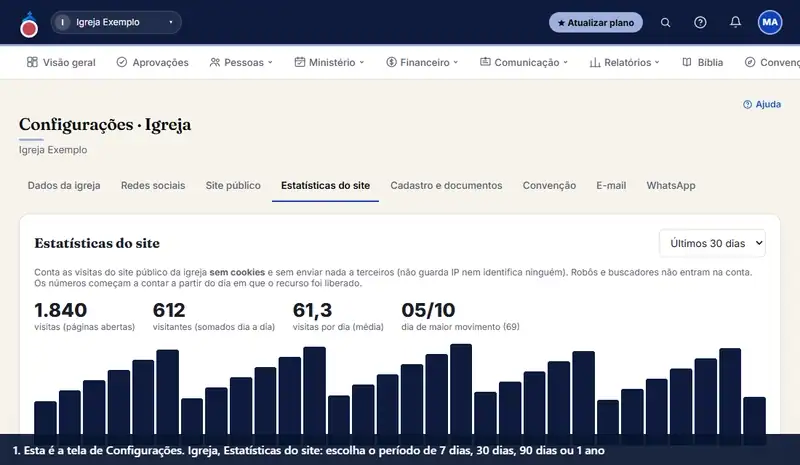Image resolution: width=800 pixels, height=465 pixels.
Task: Click the Ajuda help circle icon
Action: (x=747, y=104)
